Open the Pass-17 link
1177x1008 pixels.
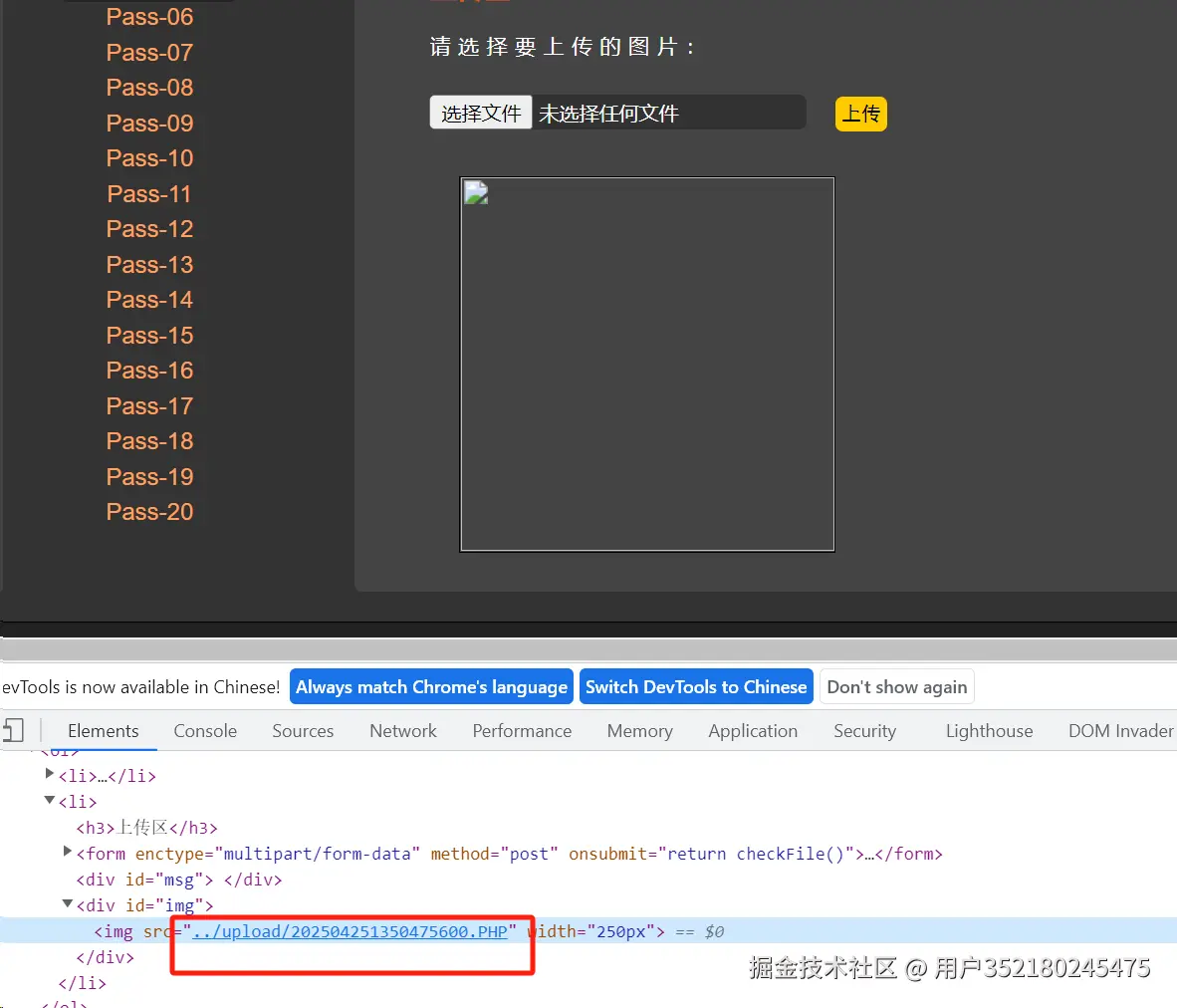click(149, 405)
